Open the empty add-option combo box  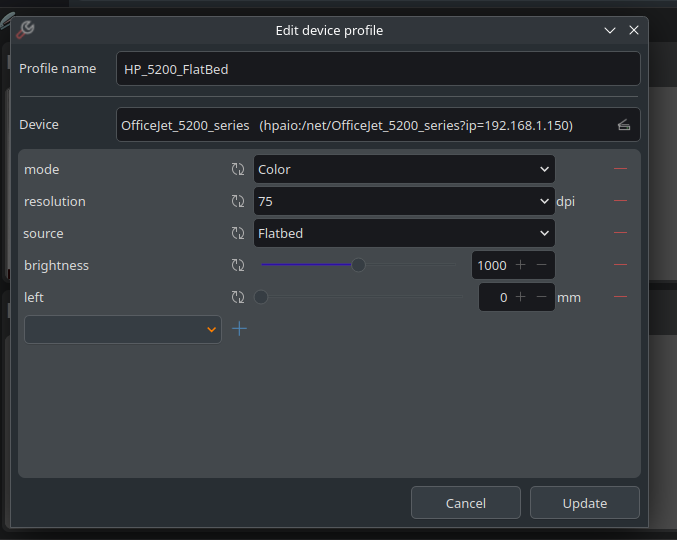pyautogui.click(x=123, y=329)
